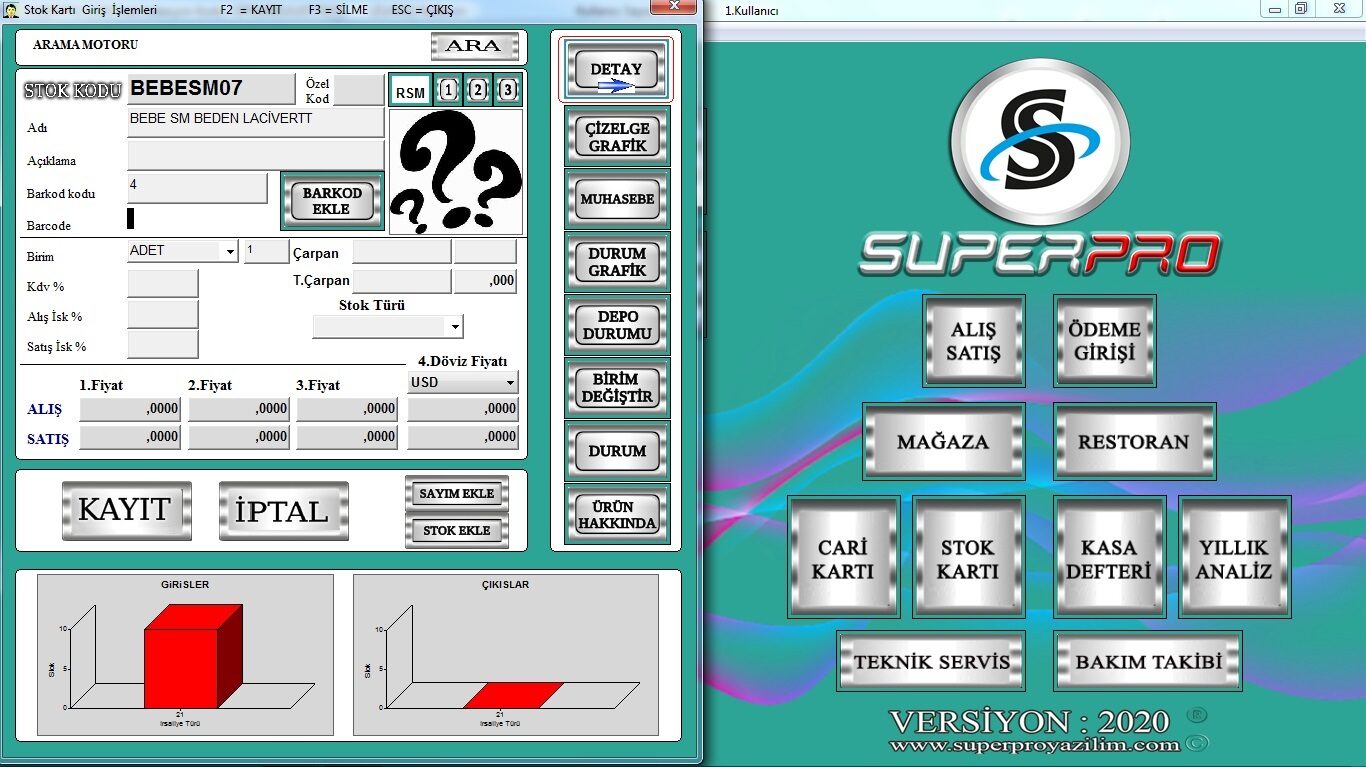Expand the Stok Türü dropdown
Screen dimensions: 1366x767
[x=455, y=327]
